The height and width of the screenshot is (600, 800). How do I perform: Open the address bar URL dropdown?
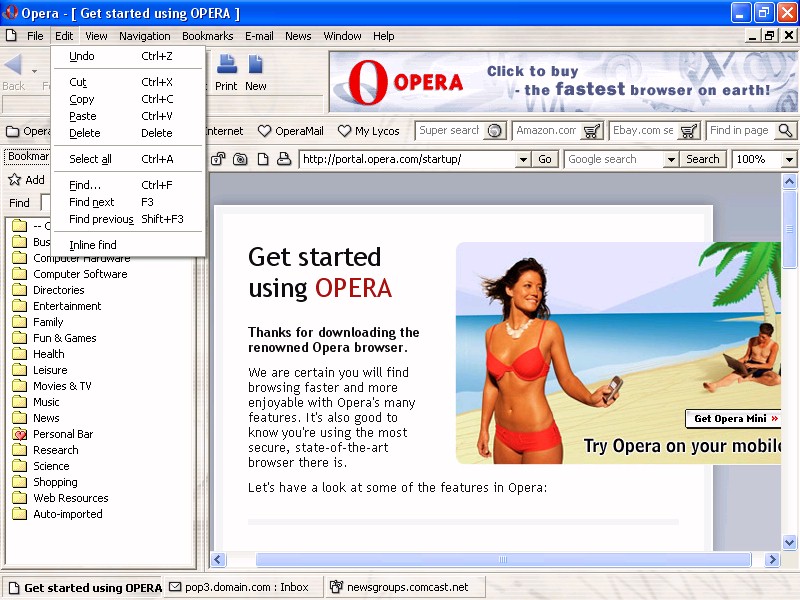tap(522, 159)
